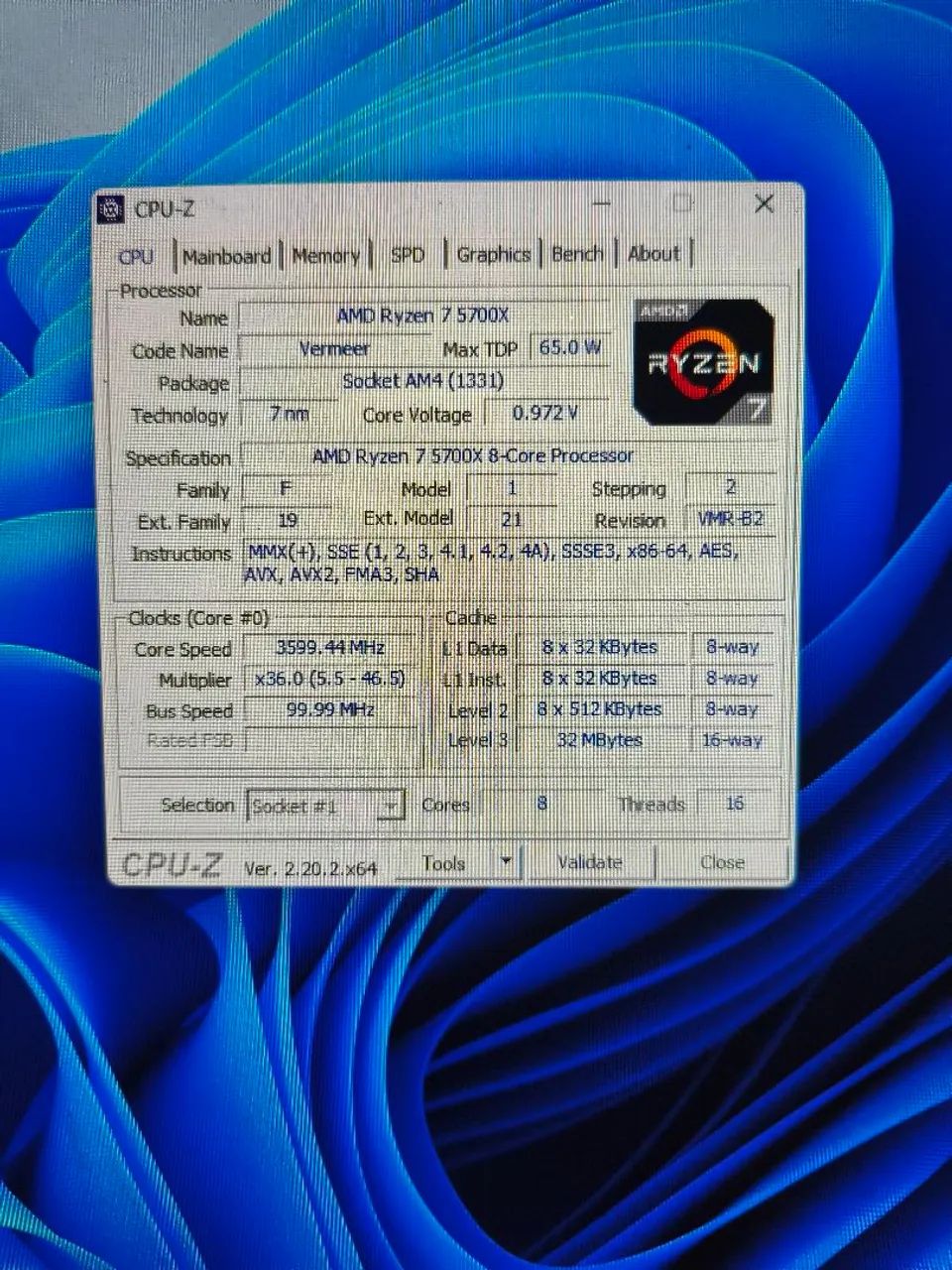Click the Bus Speed value 99.99 MHz
The image size is (952, 1270).
tap(330, 709)
